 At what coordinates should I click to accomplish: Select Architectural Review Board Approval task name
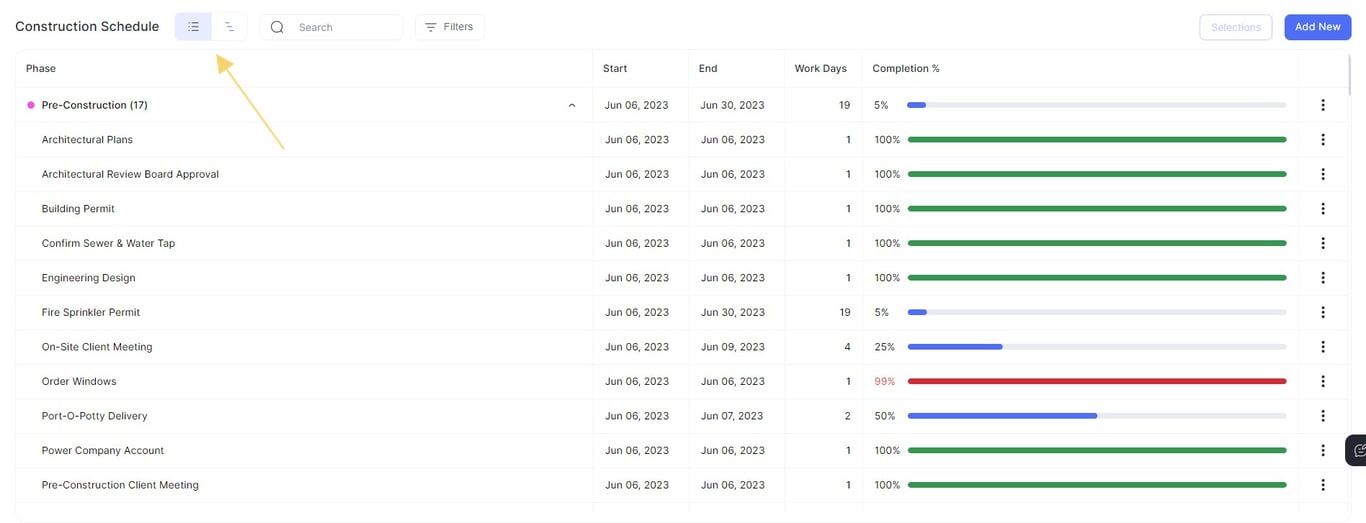(x=130, y=174)
